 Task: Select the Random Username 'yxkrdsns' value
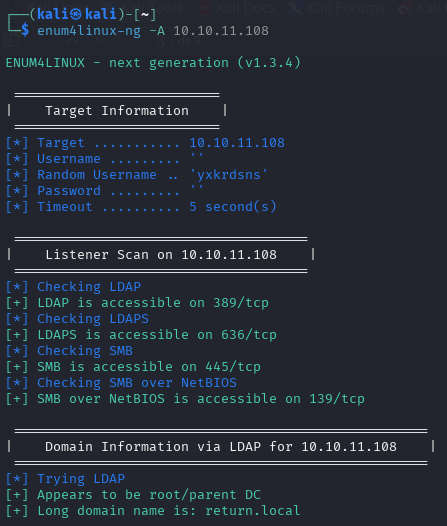click(x=229, y=175)
